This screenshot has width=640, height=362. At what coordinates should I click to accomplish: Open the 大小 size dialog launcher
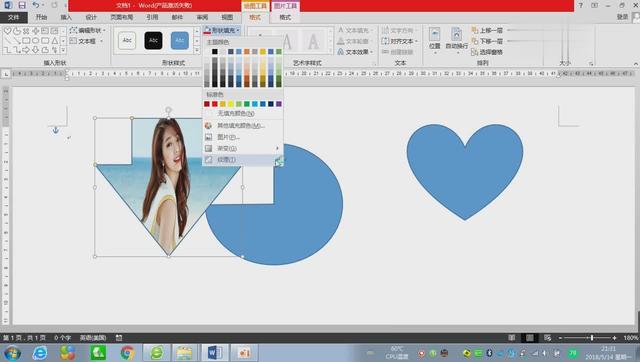(x=591, y=64)
